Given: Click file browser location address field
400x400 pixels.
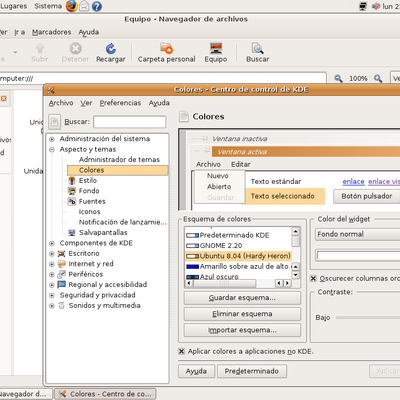Looking at the screenshot, I should pos(163,78).
